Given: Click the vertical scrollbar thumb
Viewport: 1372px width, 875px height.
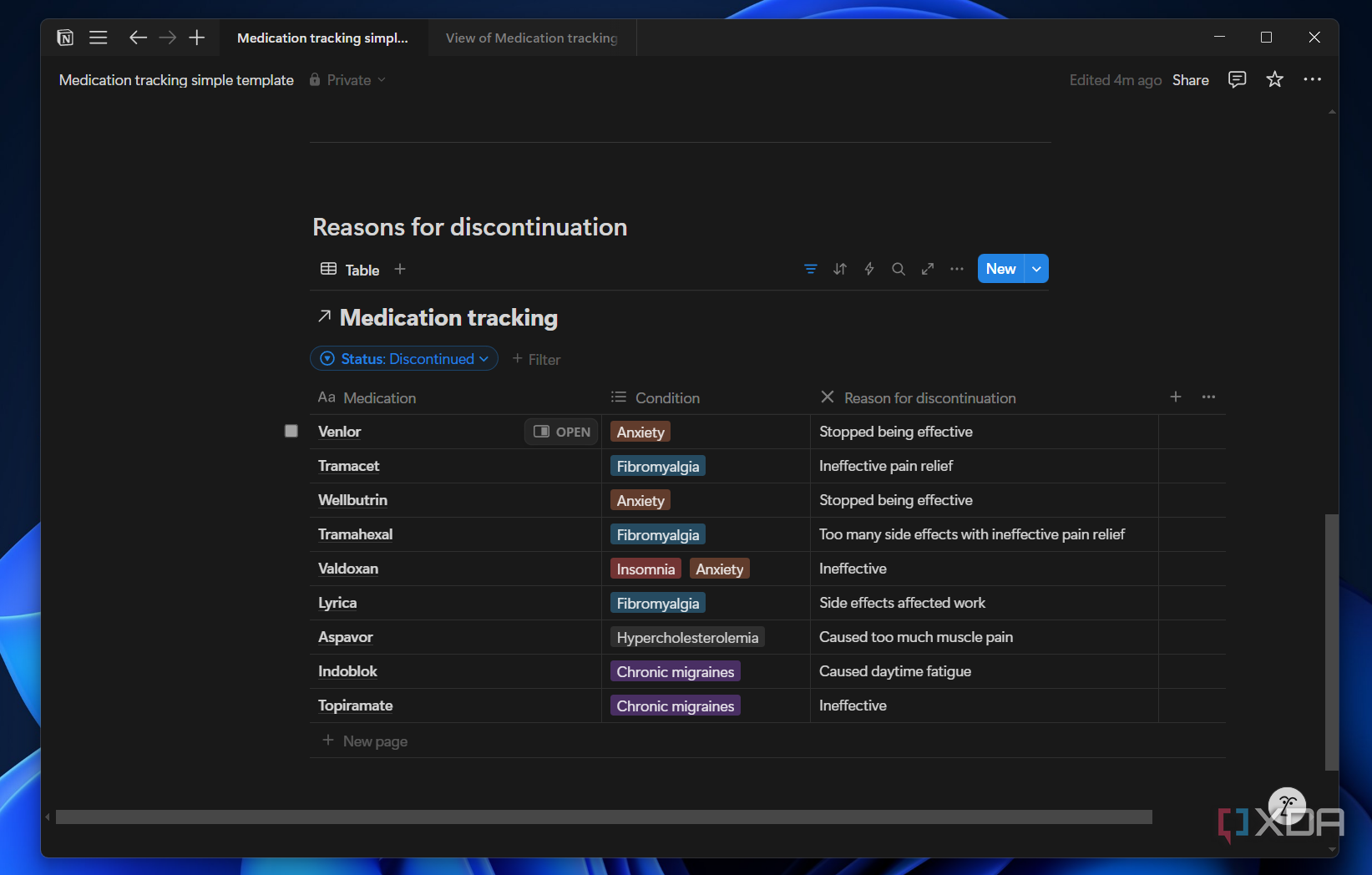Looking at the screenshot, I should point(1331,641).
